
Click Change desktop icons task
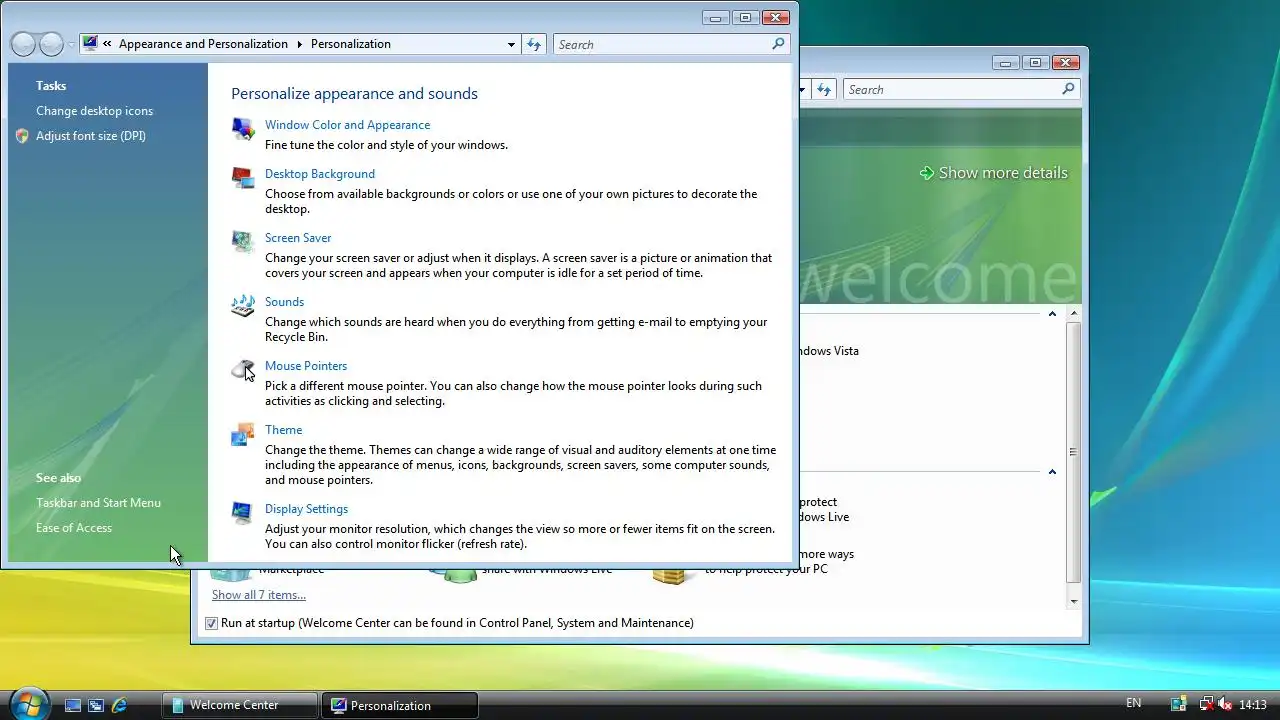[x=94, y=111]
